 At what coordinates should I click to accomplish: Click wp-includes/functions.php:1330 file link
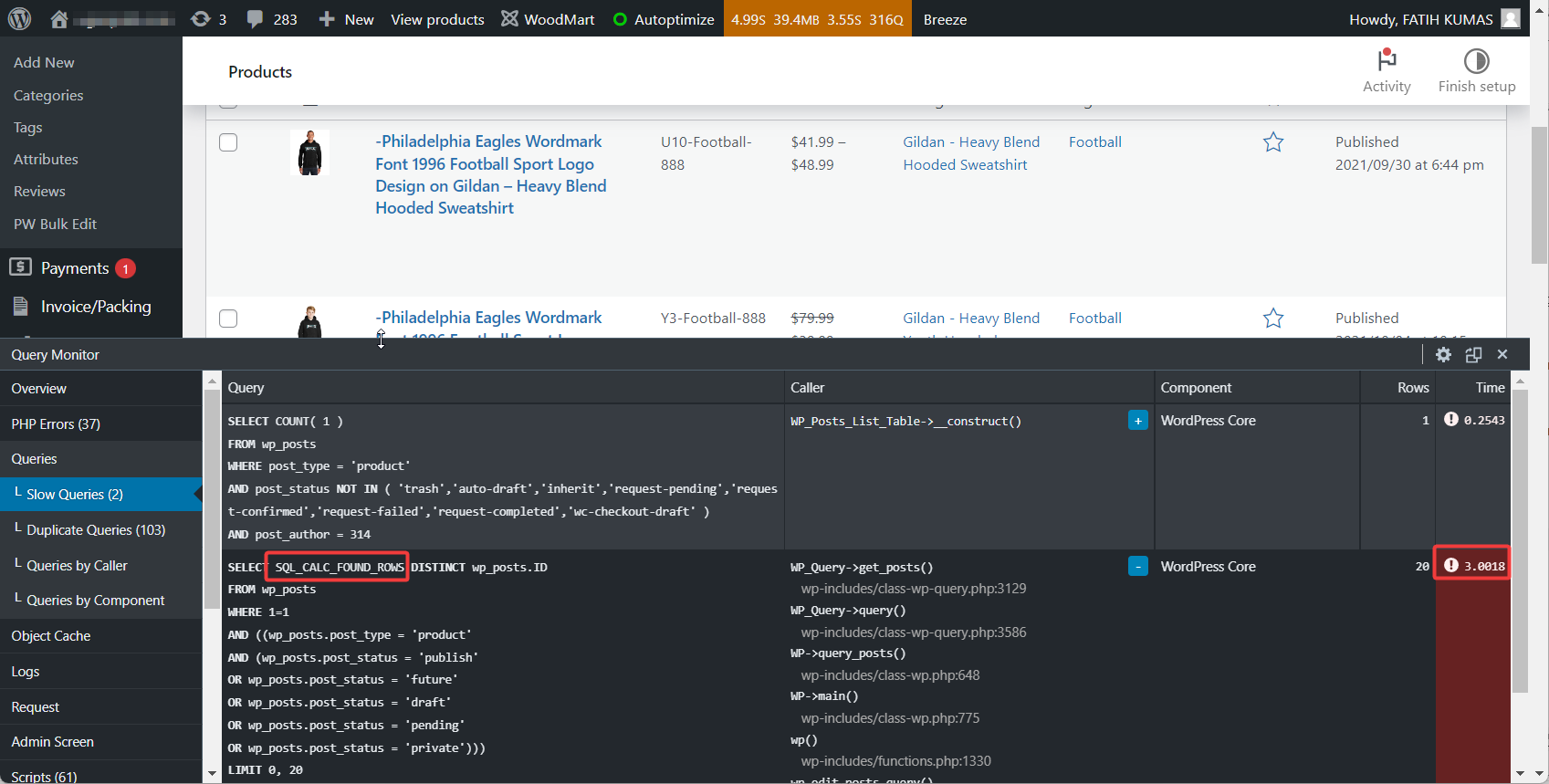(x=895, y=761)
